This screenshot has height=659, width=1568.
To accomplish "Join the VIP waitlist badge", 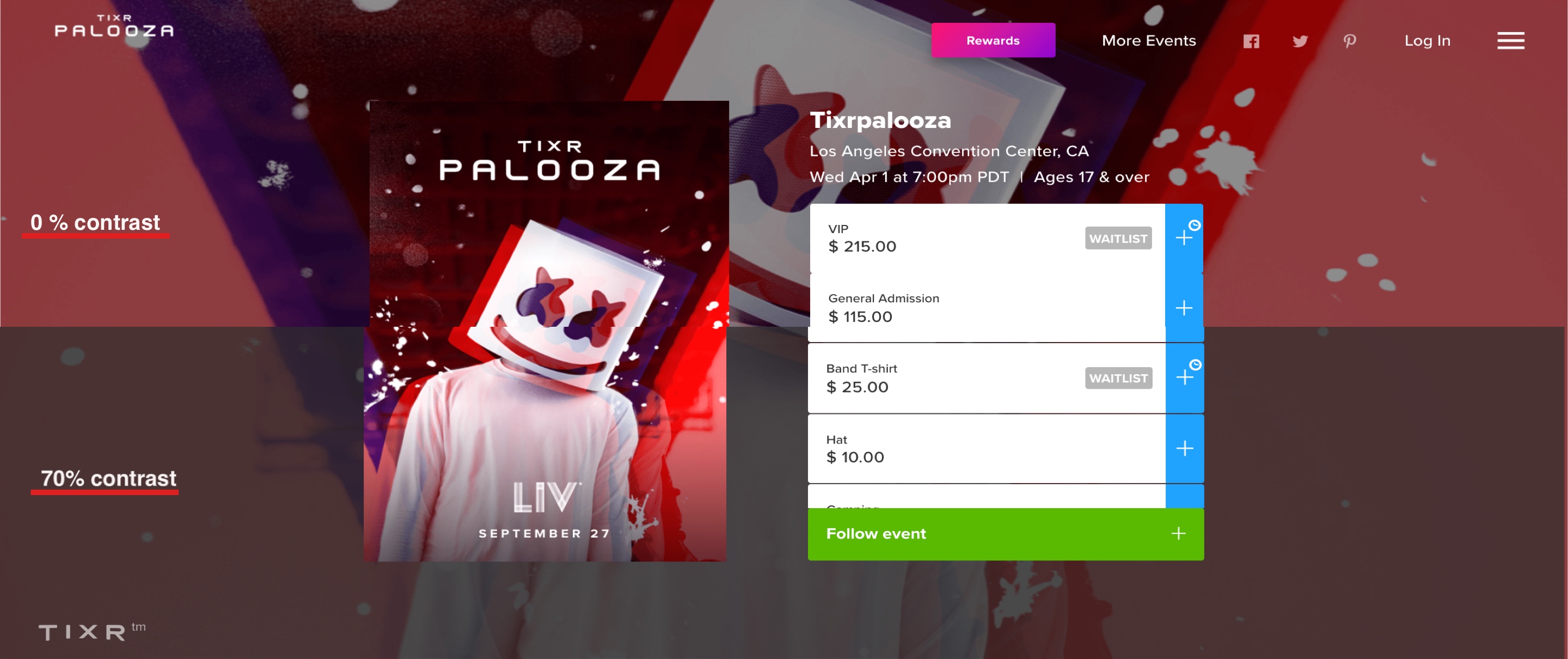I will click(x=1118, y=238).
